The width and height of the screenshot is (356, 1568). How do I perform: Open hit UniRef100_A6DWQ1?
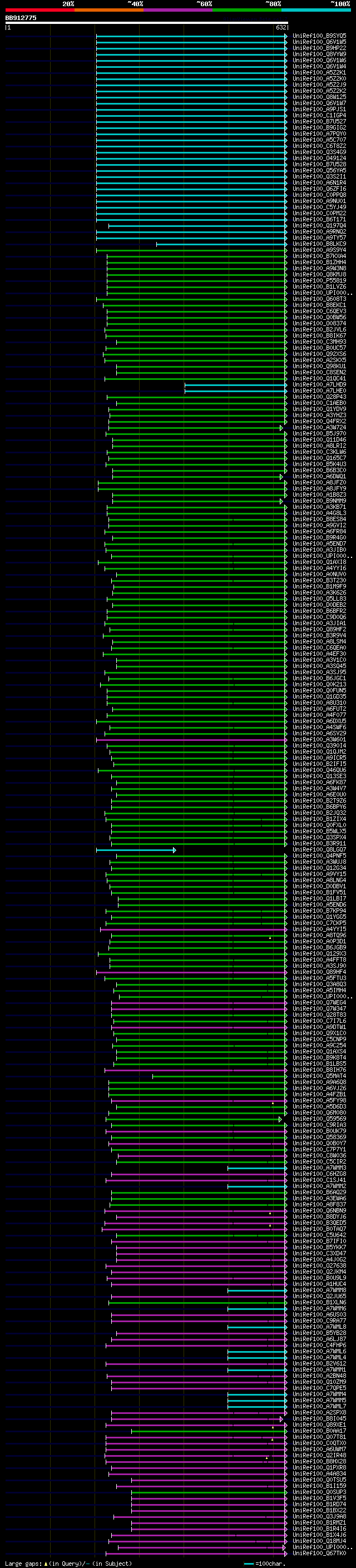319,477
